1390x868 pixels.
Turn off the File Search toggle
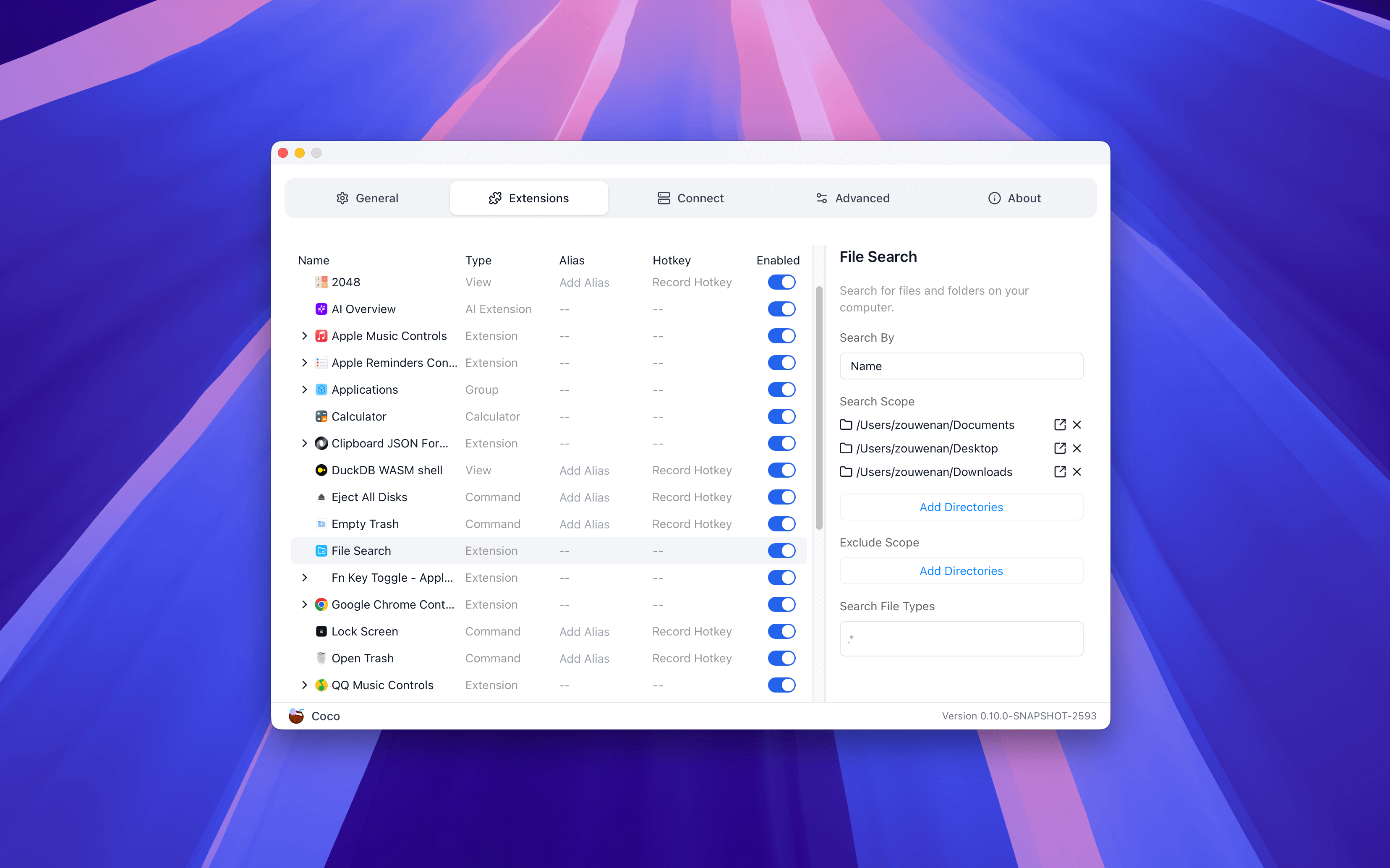click(x=781, y=551)
